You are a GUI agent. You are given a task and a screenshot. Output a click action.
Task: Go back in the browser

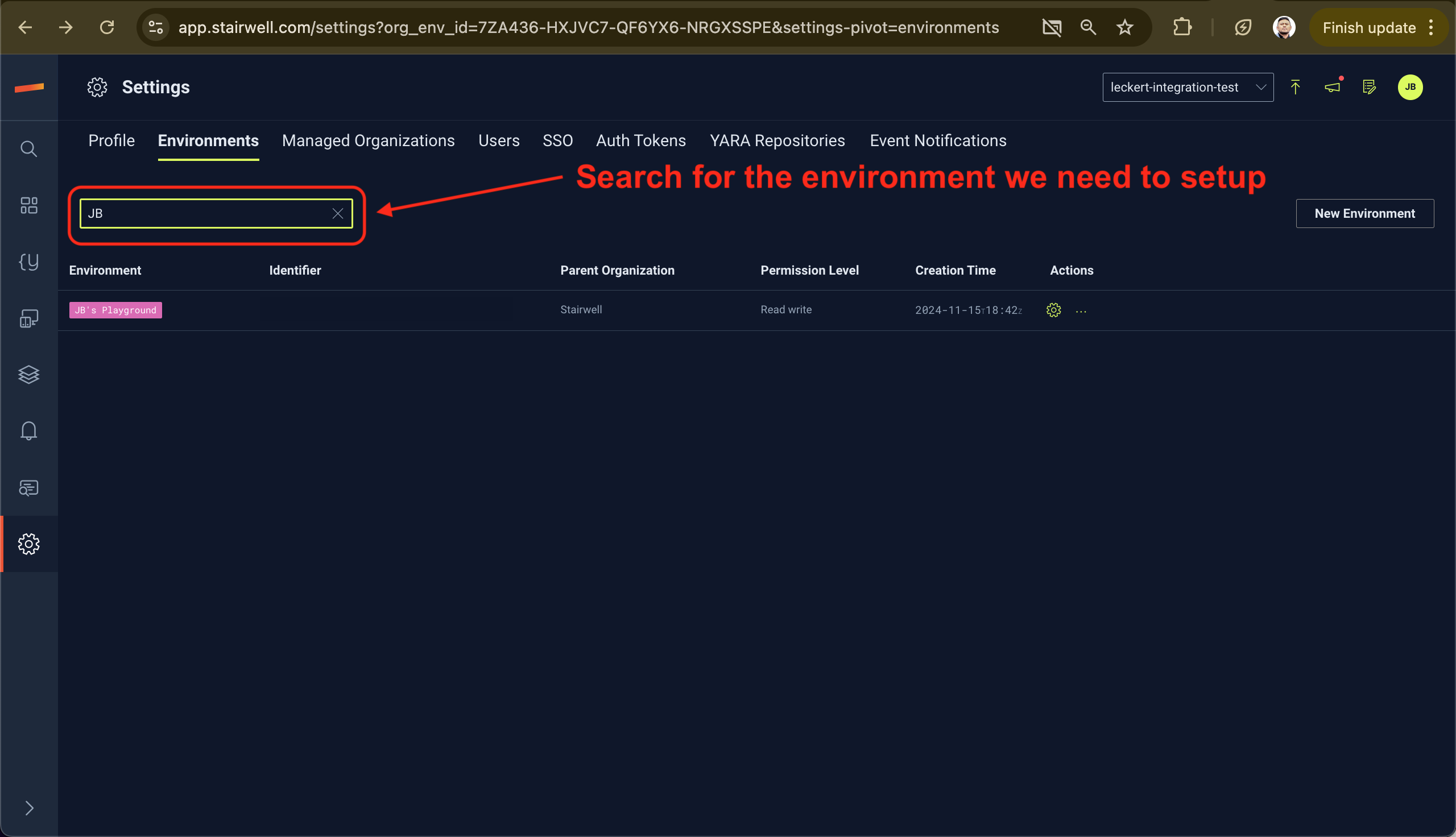pos(25,27)
